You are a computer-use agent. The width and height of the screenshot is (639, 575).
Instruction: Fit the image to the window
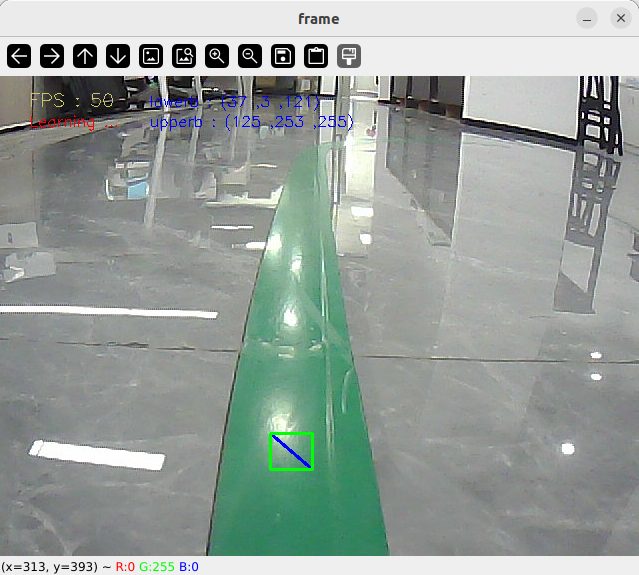(184, 56)
